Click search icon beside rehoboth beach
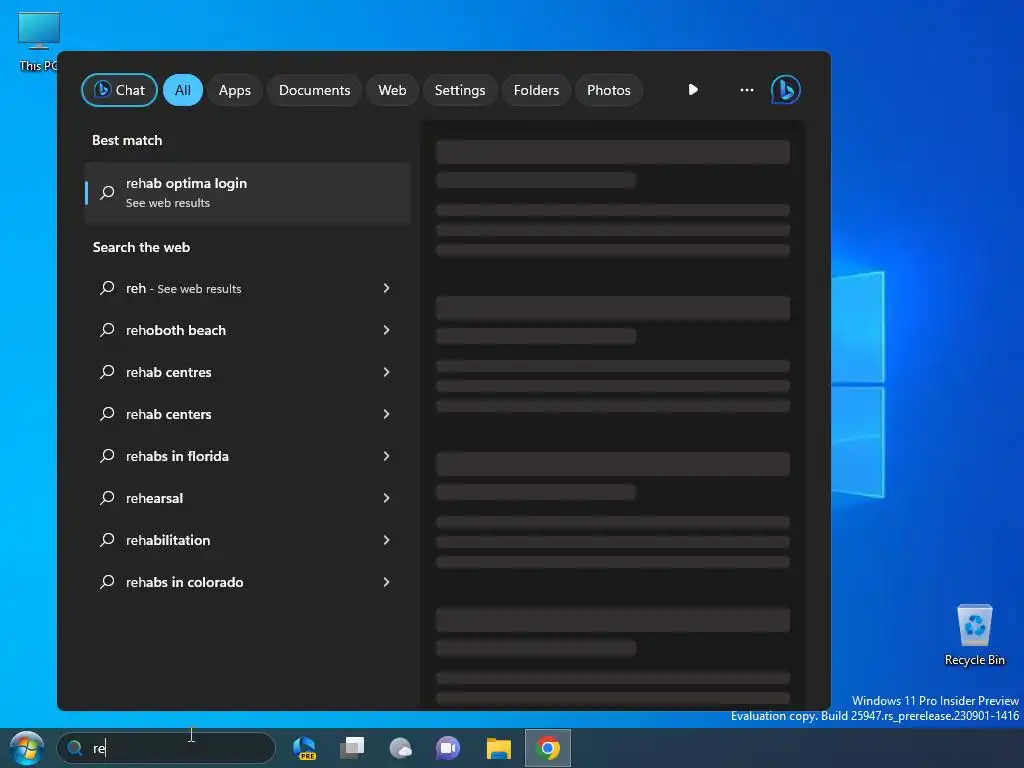The height and width of the screenshot is (768, 1024). tap(107, 330)
